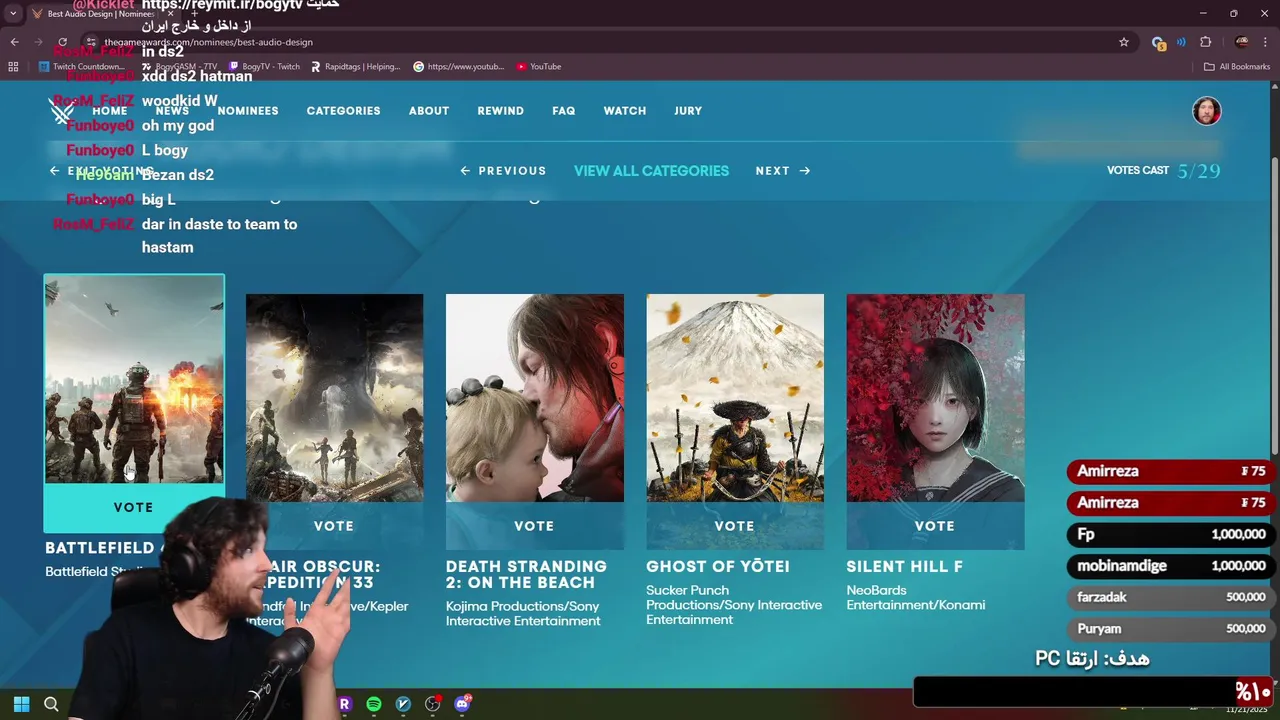Open the Jury menu item
Screen dimensions: 1280x720
[688, 111]
